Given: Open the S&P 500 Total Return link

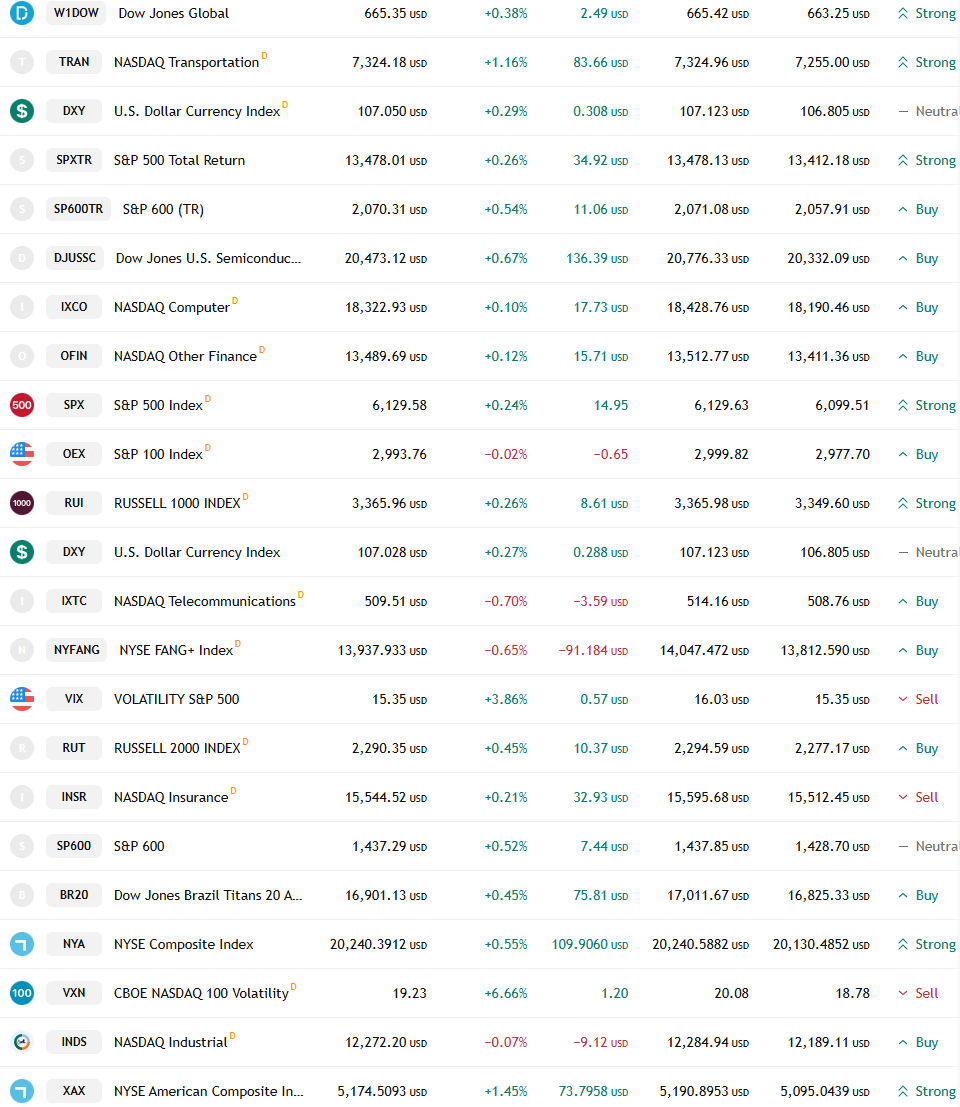Looking at the screenshot, I should pos(179,160).
